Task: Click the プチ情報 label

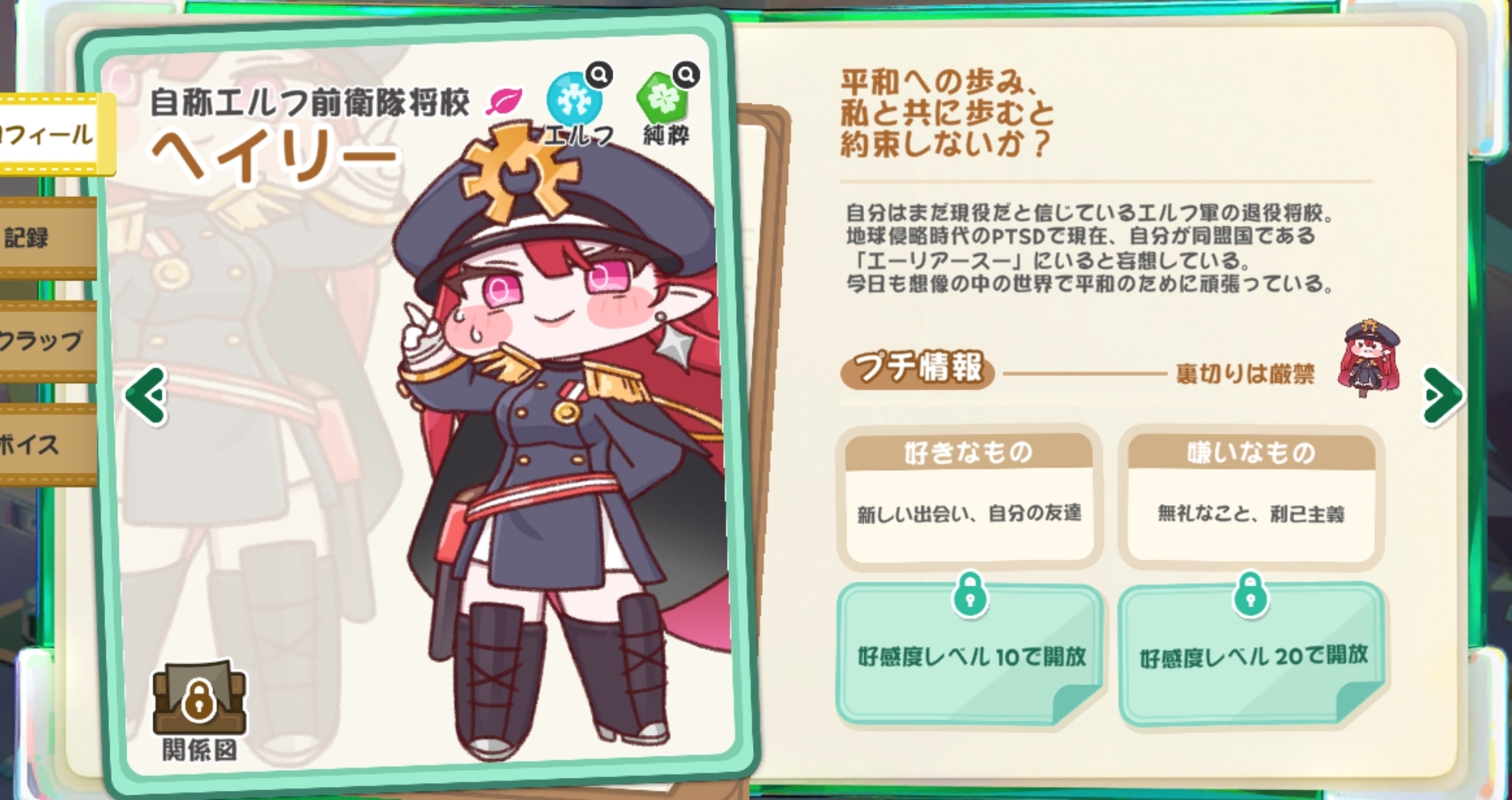Action: coord(918,369)
